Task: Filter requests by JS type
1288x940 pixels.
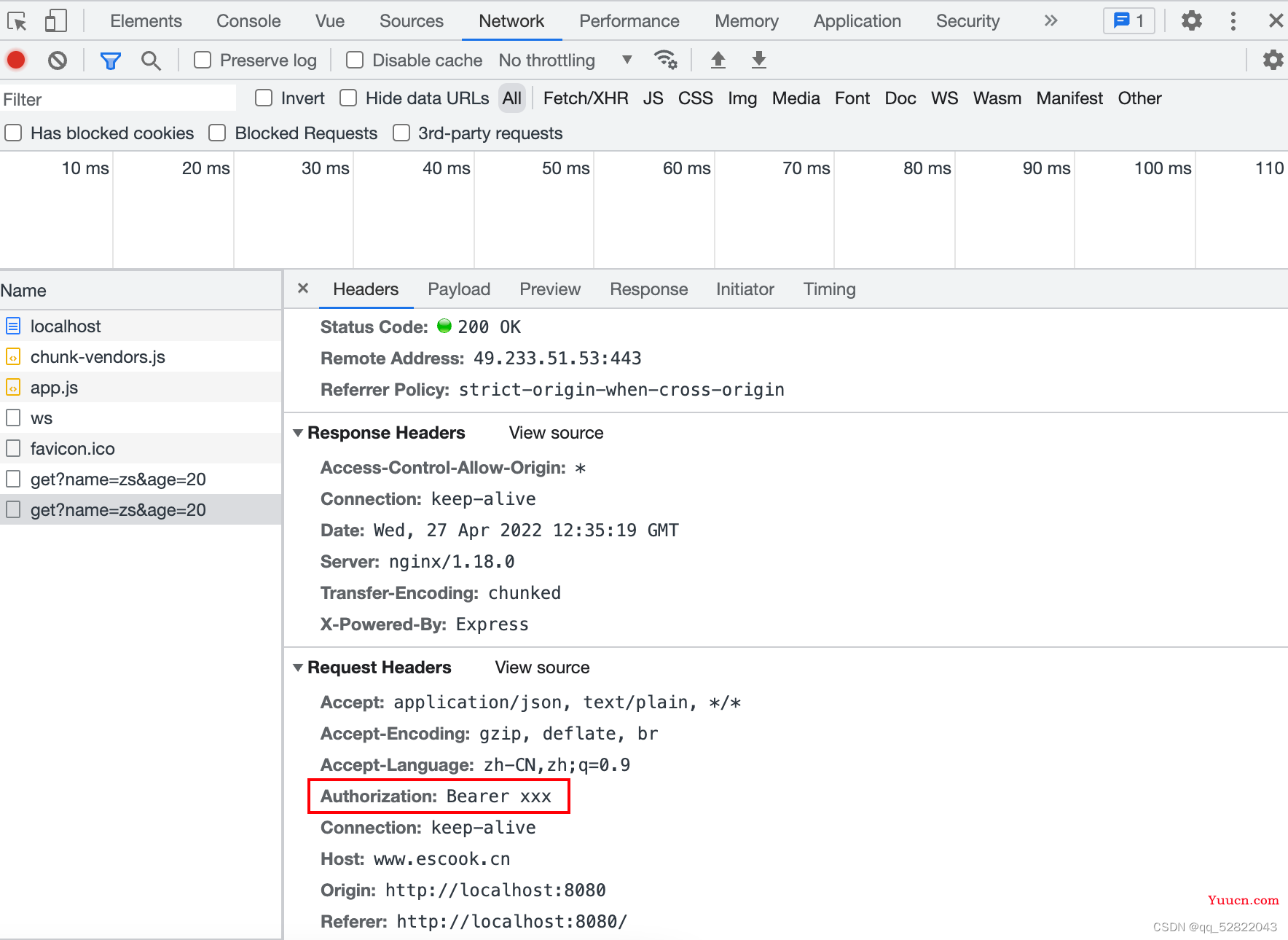Action: [x=653, y=98]
